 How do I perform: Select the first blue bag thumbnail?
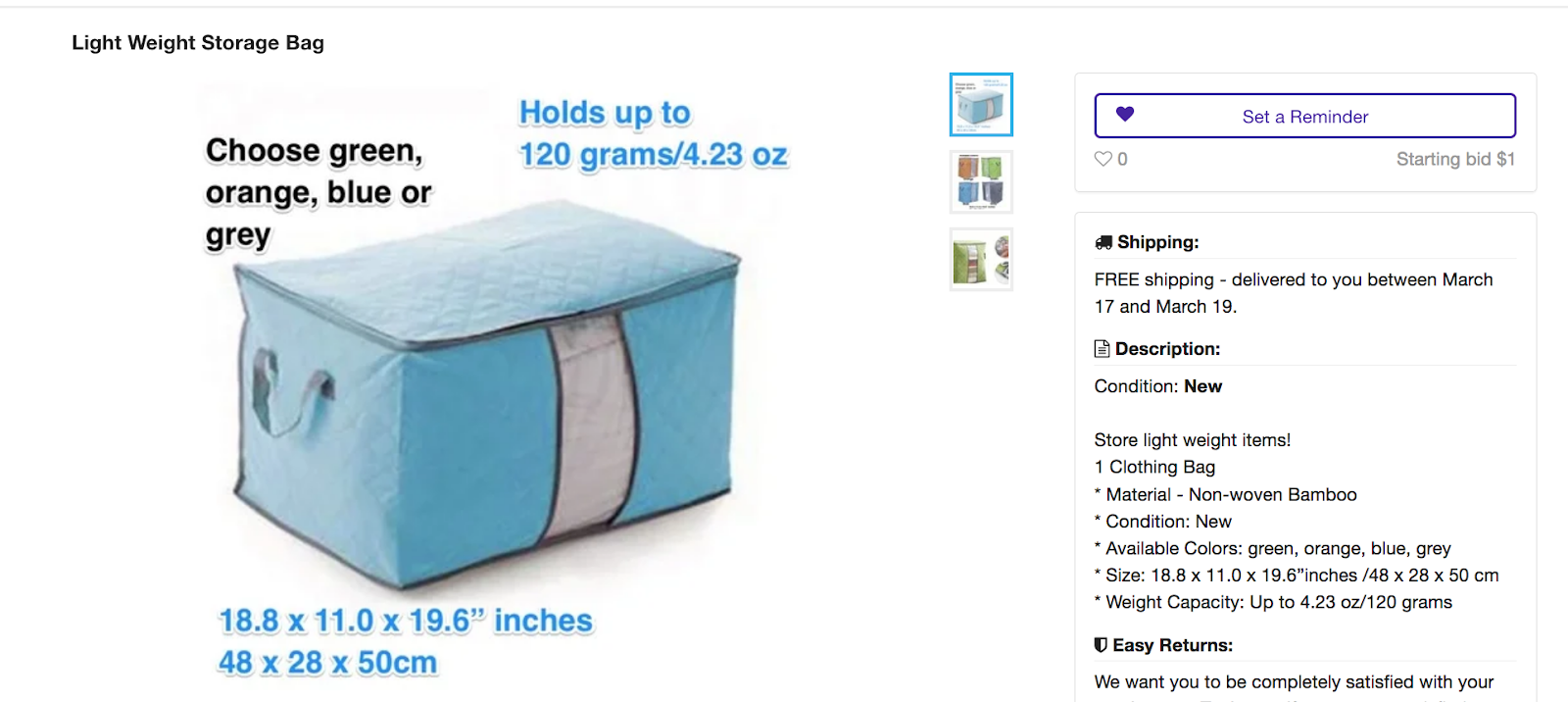coord(981,105)
